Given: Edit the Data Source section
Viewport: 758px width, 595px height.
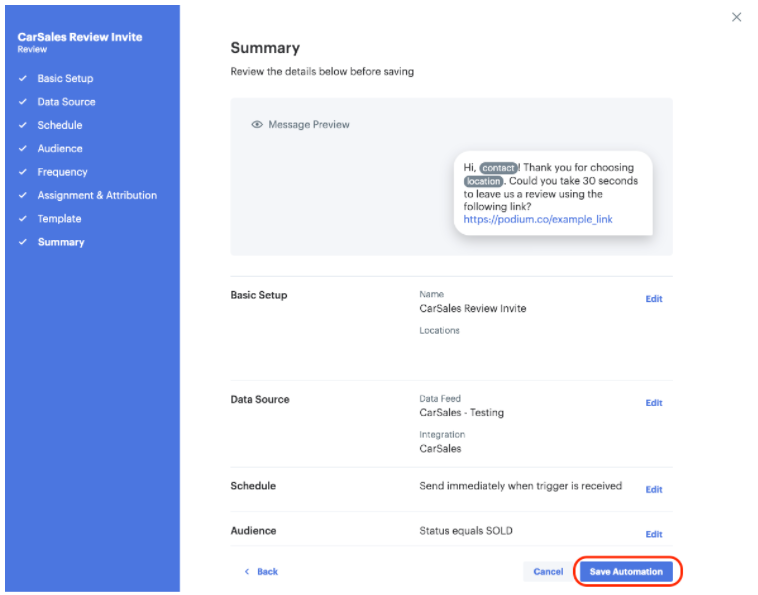Looking at the screenshot, I should pos(653,403).
